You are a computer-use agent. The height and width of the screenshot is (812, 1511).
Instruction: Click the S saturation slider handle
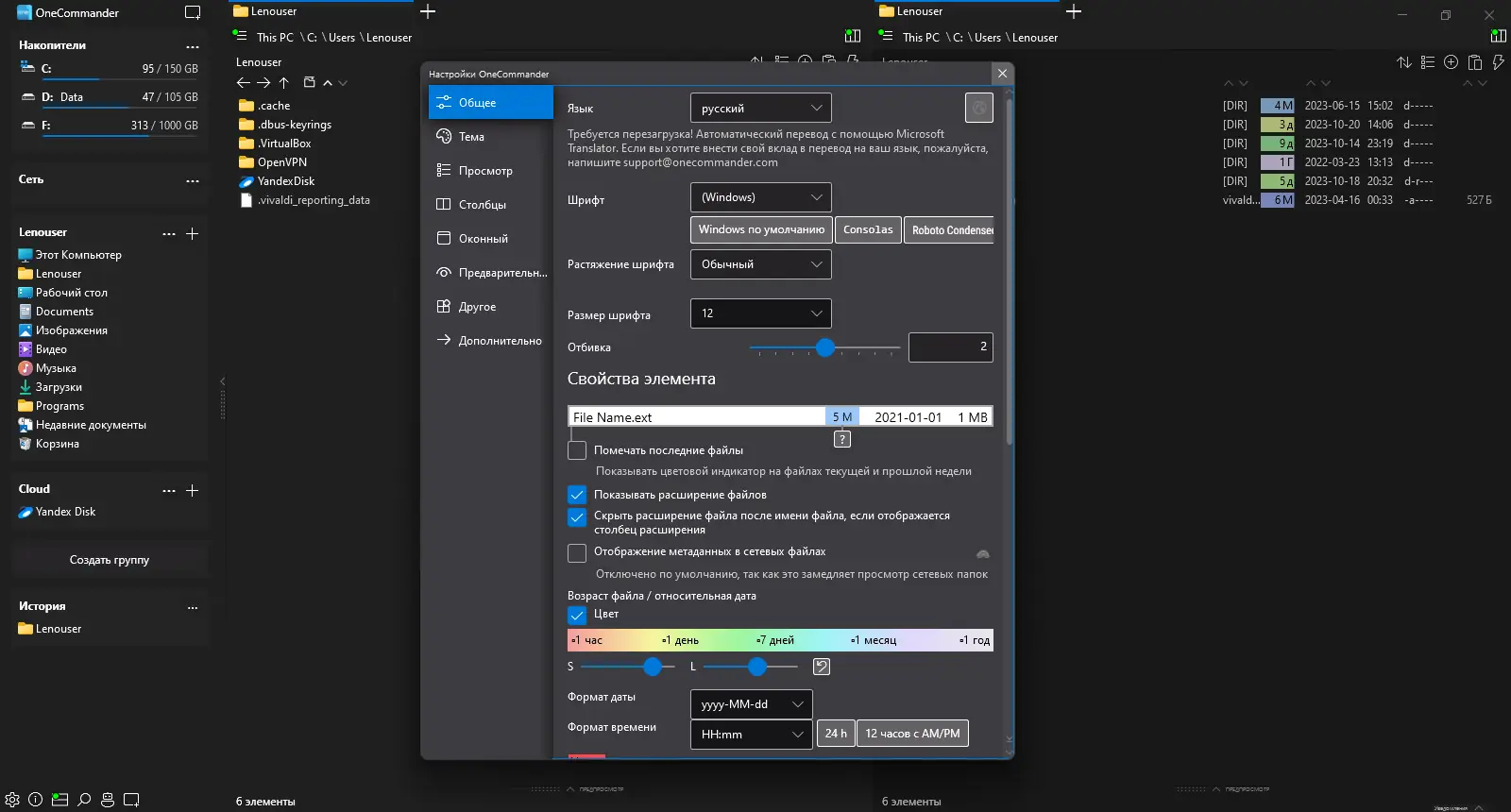coord(653,667)
